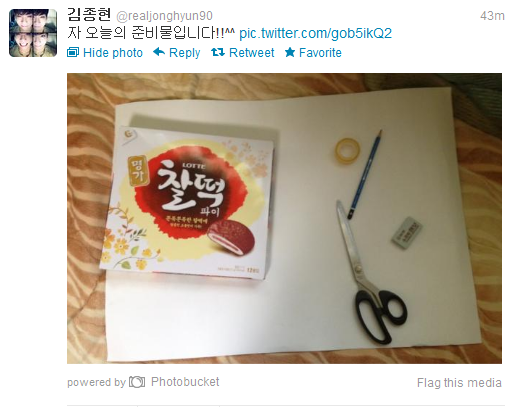Mark tweet as Favorite via text
516x407 pixels.
320,53
